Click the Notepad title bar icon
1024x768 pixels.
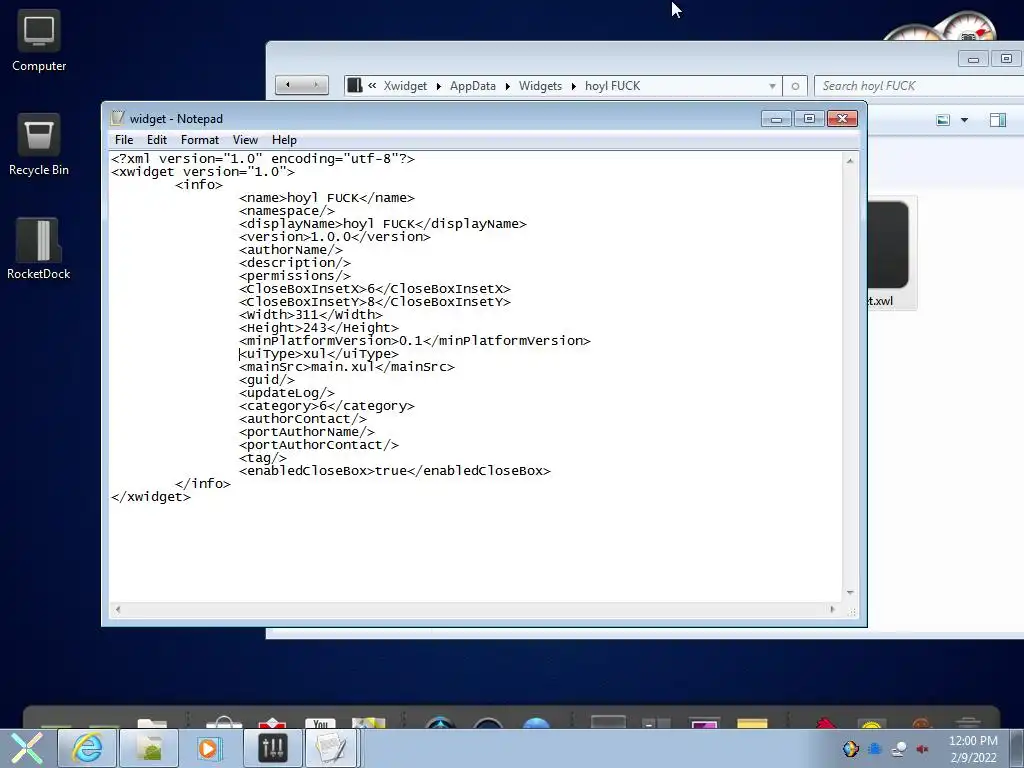pyautogui.click(x=118, y=118)
